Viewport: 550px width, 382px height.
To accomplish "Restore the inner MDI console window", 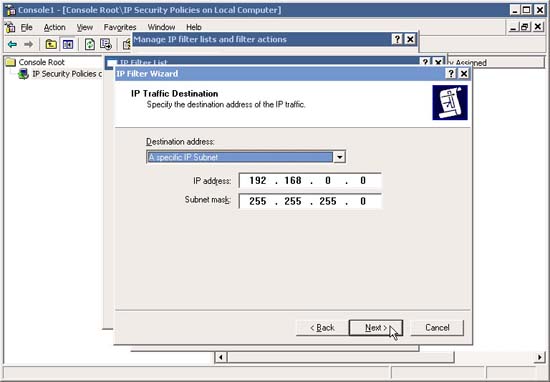I will (525, 27).
